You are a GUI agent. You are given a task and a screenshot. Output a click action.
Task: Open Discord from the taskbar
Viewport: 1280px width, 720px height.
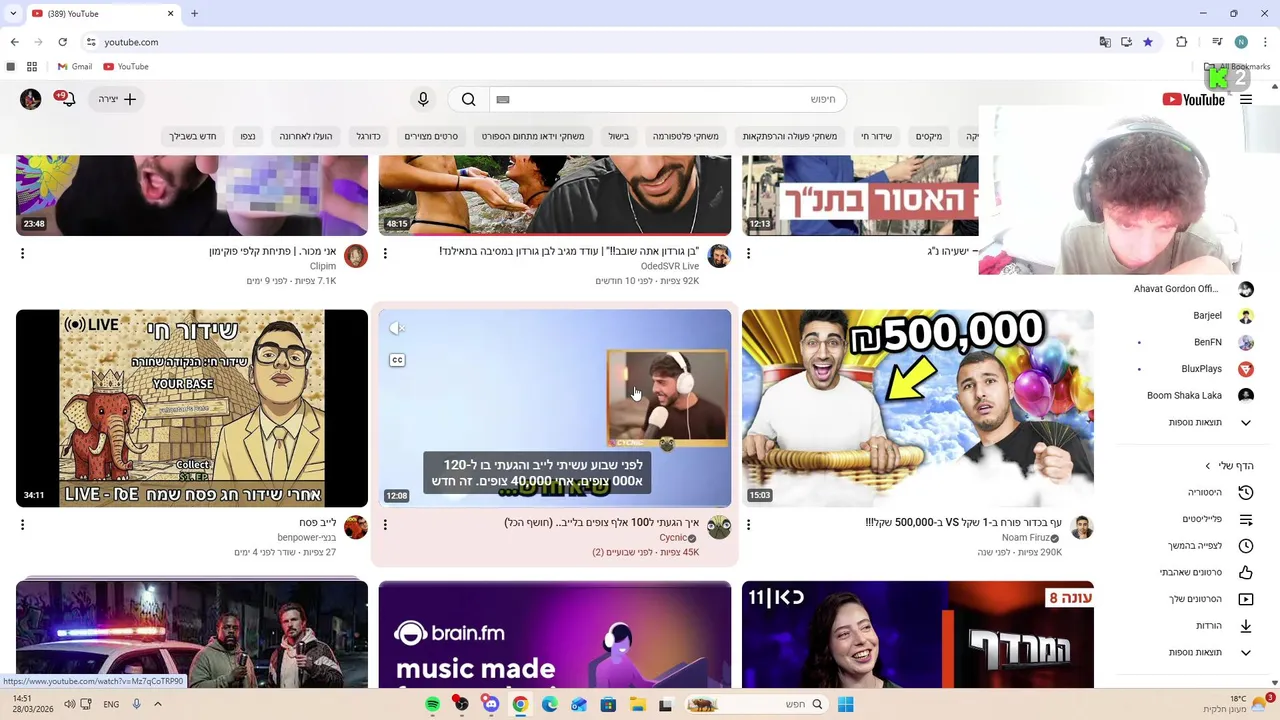coord(491,704)
